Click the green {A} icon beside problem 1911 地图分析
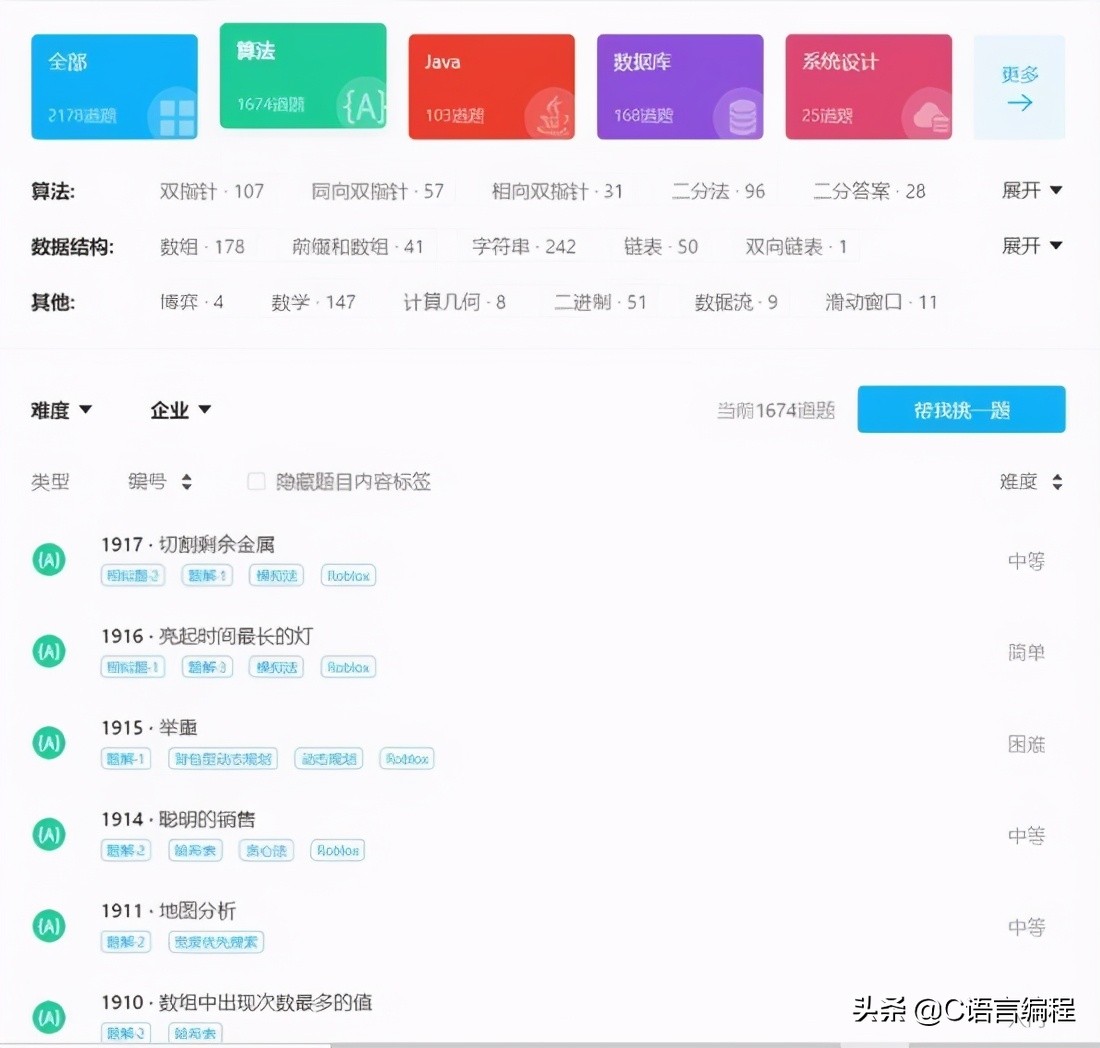This screenshot has width=1100, height=1048. 48,926
